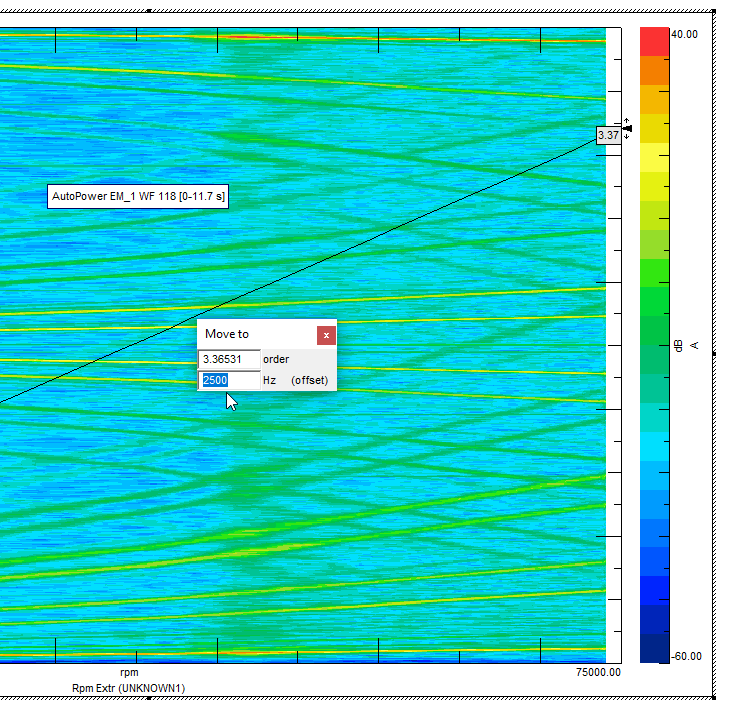Select the dB color scale unit label
The height and width of the screenshot is (725, 747).
pyautogui.click(x=679, y=346)
